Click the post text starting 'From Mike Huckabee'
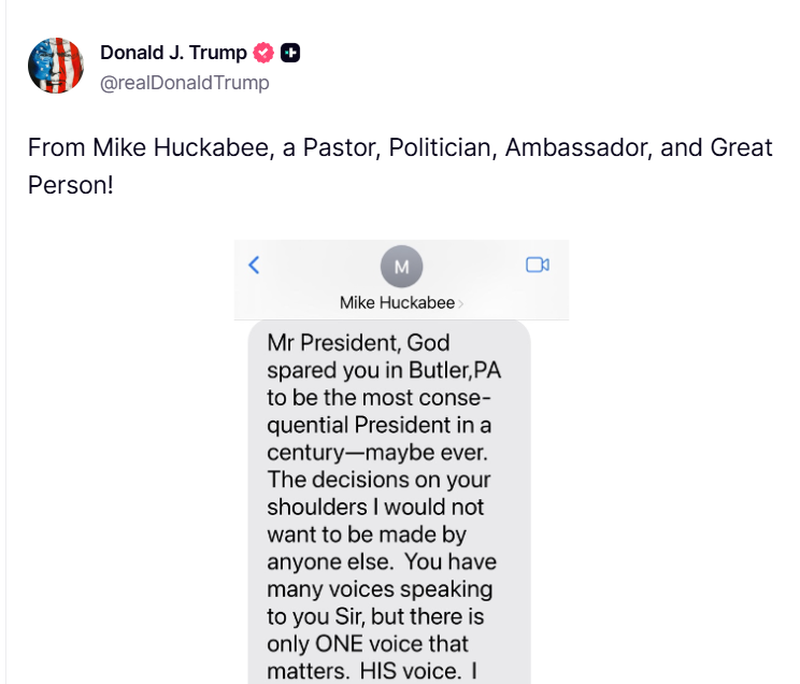 [400, 148]
